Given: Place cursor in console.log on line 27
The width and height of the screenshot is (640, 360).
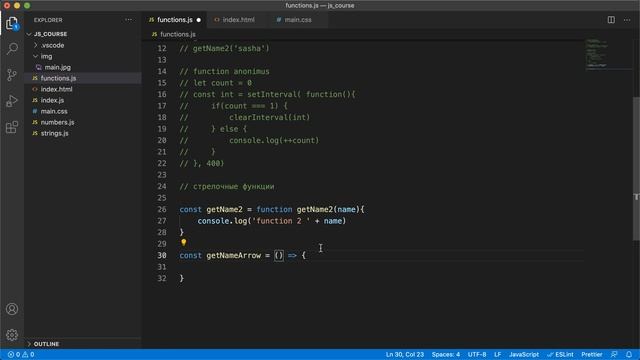Looking at the screenshot, I should coord(222,221).
